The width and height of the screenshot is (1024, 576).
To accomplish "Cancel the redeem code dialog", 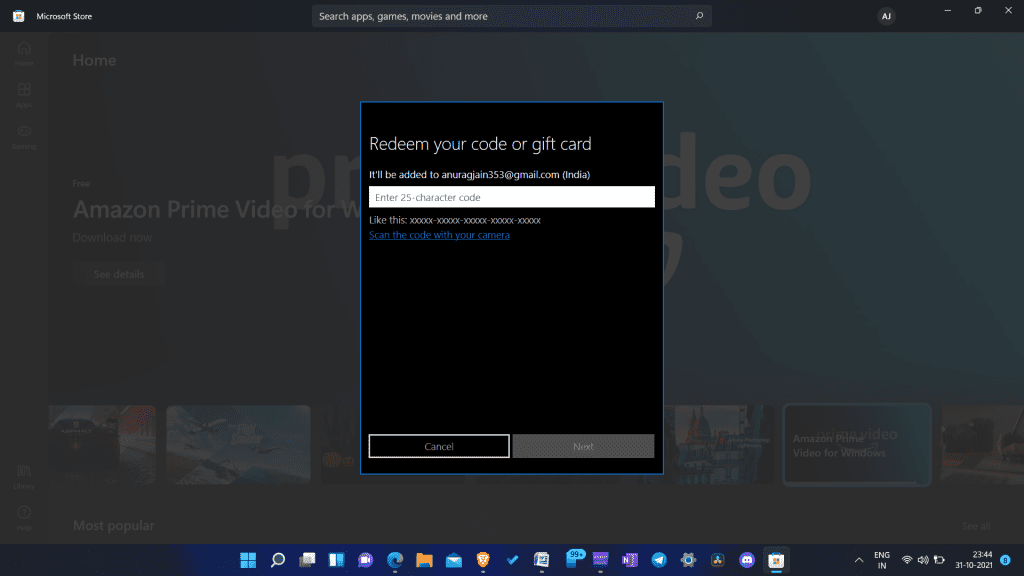I will 438,445.
